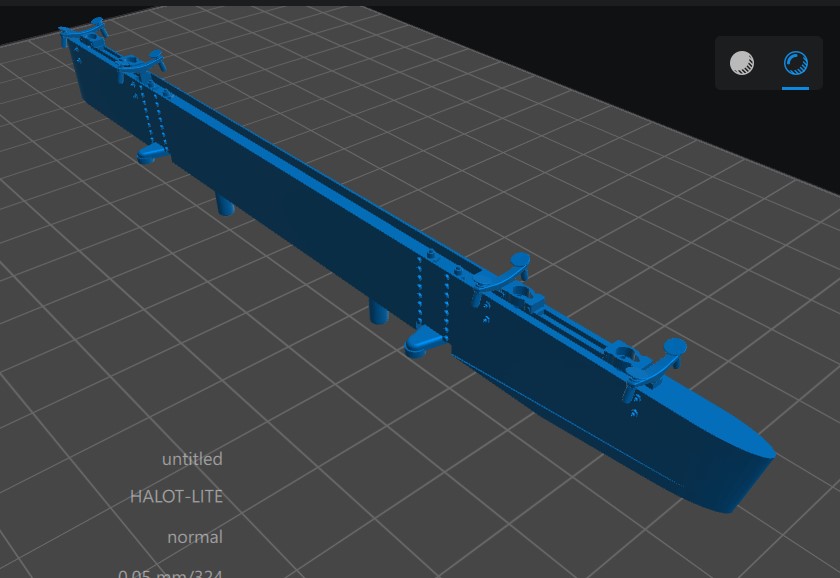Screen dimensions: 840x578
Task: Select the blue transparent sphere view mode
Action: point(795,64)
